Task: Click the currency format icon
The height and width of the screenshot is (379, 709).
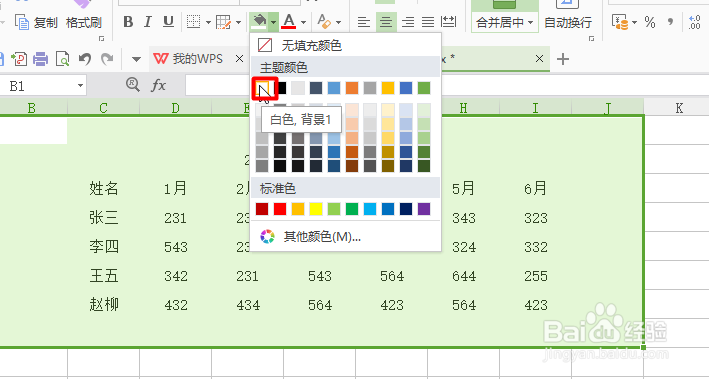Action: click(x=620, y=22)
